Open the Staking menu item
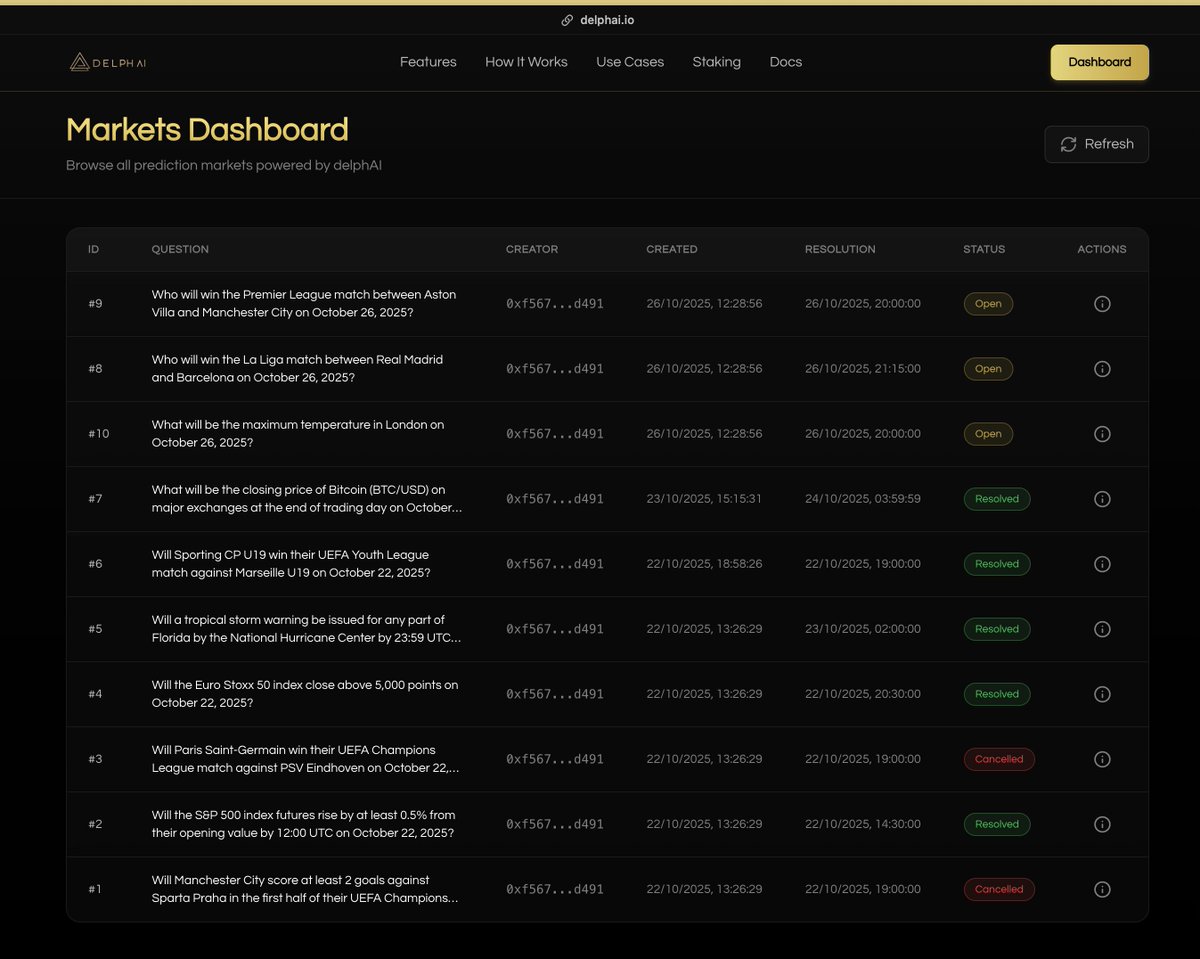1200x959 pixels. (x=717, y=62)
